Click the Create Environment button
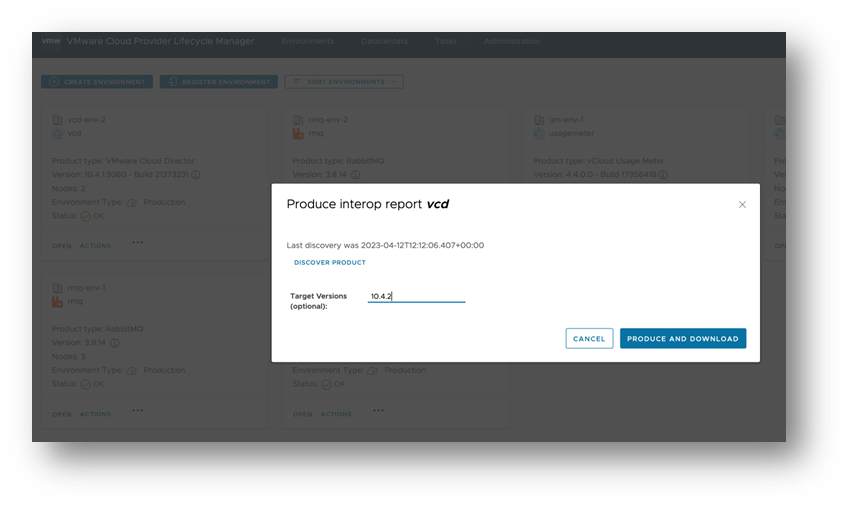This screenshot has height=507, width=851. (97, 82)
